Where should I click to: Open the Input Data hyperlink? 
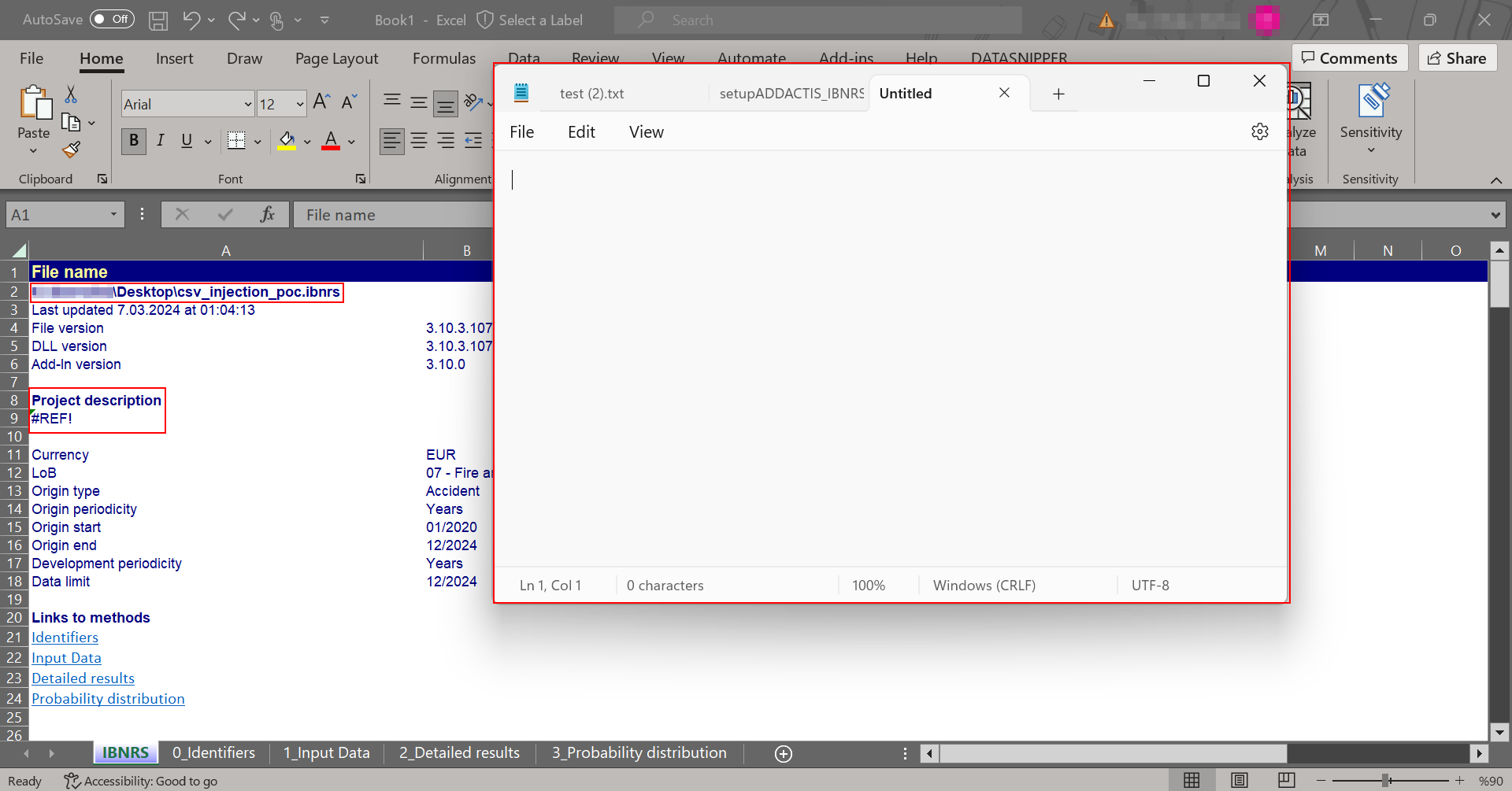tap(66, 658)
